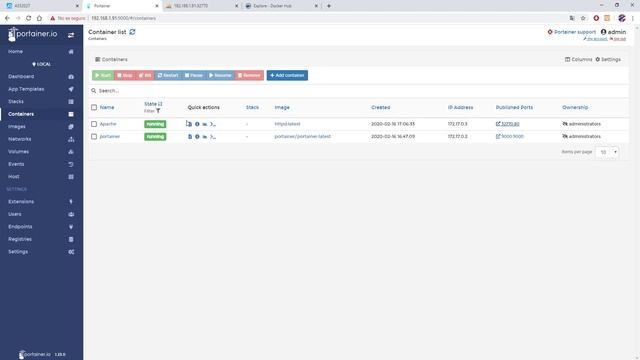Image resolution: width=640 pixels, height=360 pixels.
Task: Tick the select-all checkbox in the table header
Action: [x=94, y=107]
